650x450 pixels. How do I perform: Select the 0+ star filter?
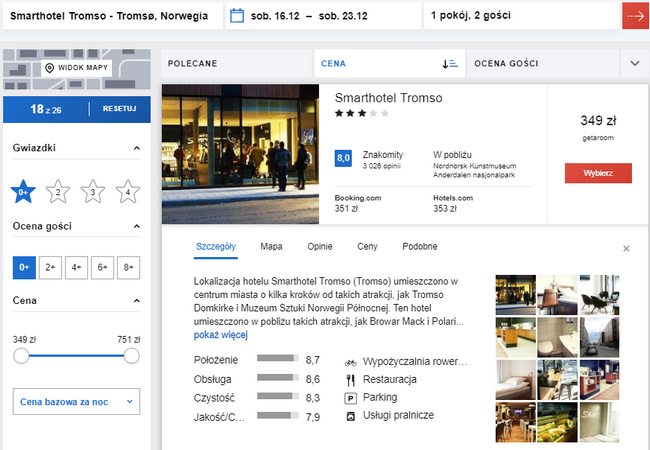point(23,191)
